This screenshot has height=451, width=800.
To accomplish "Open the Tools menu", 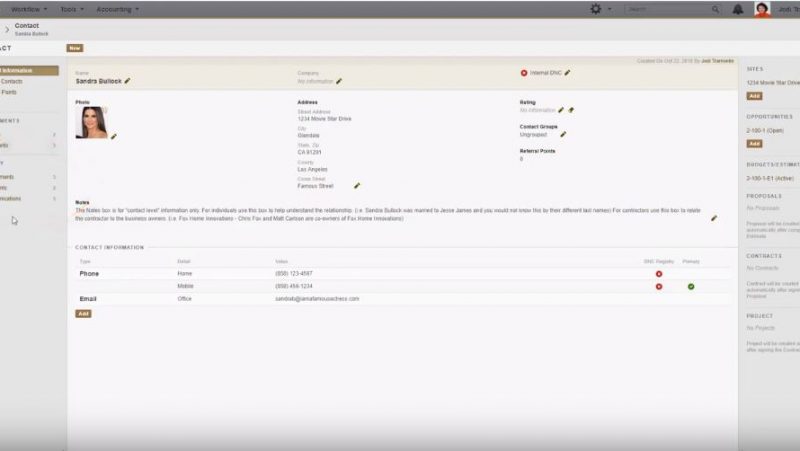I will point(71,9).
